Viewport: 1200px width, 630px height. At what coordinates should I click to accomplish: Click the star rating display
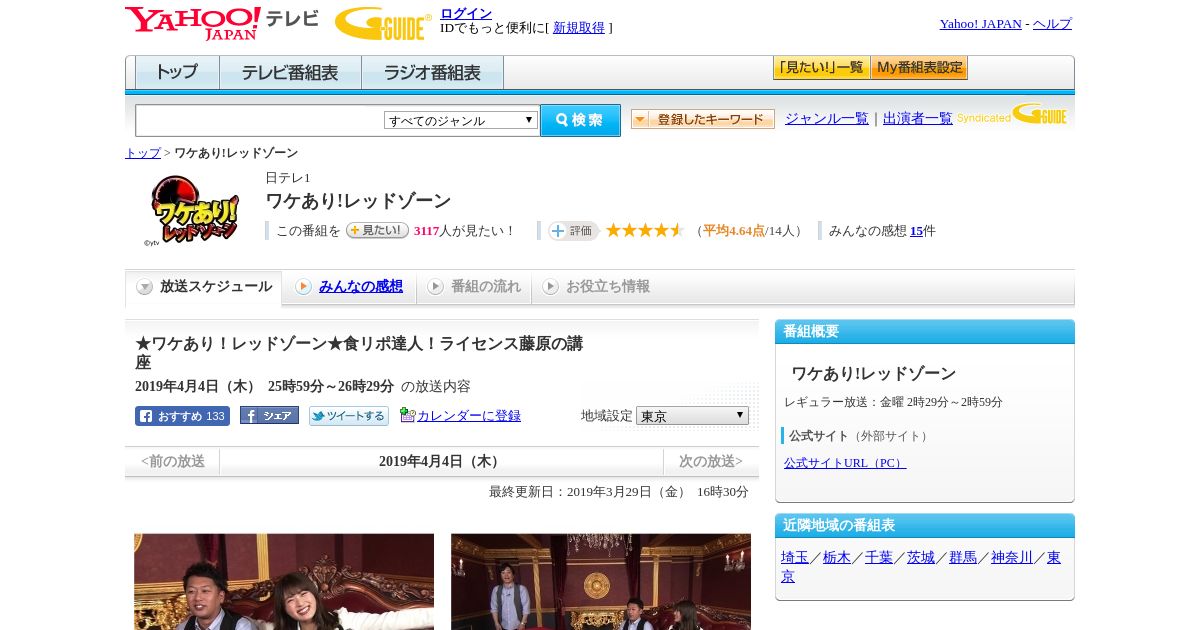click(645, 231)
